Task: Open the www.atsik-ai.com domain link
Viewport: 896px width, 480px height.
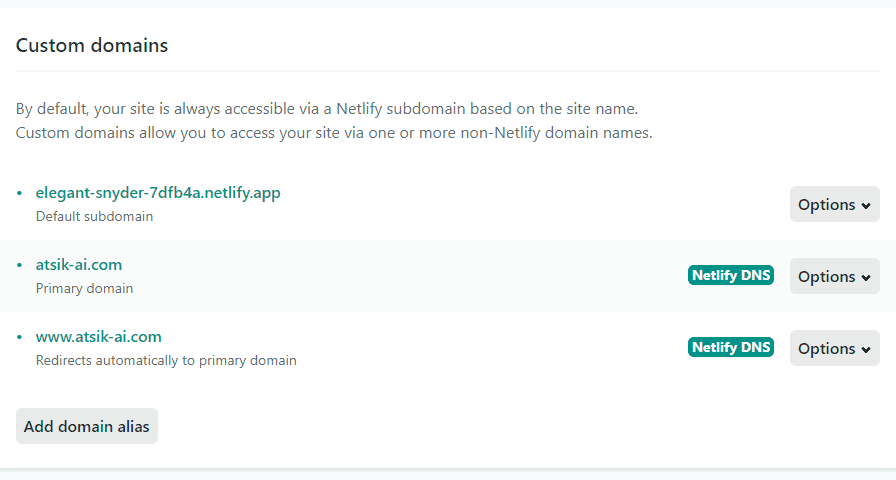Action: point(98,337)
